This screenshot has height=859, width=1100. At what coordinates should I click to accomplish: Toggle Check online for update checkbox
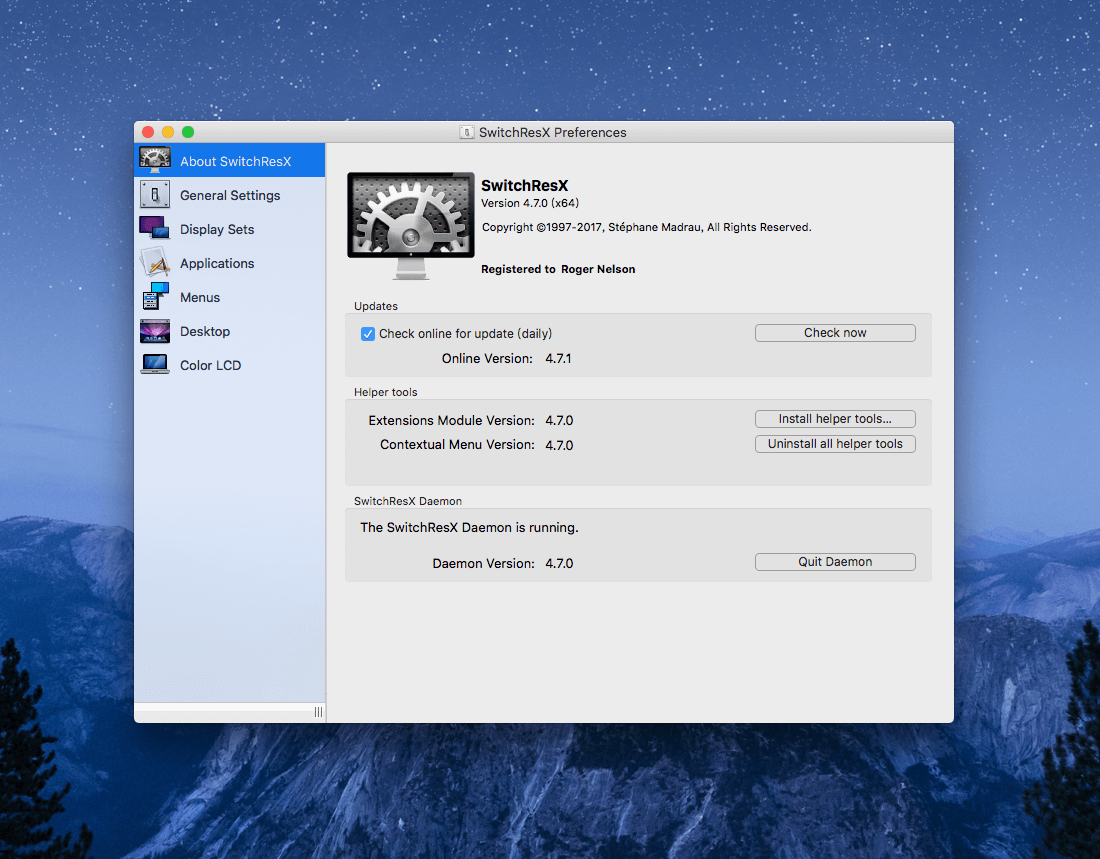tap(368, 333)
